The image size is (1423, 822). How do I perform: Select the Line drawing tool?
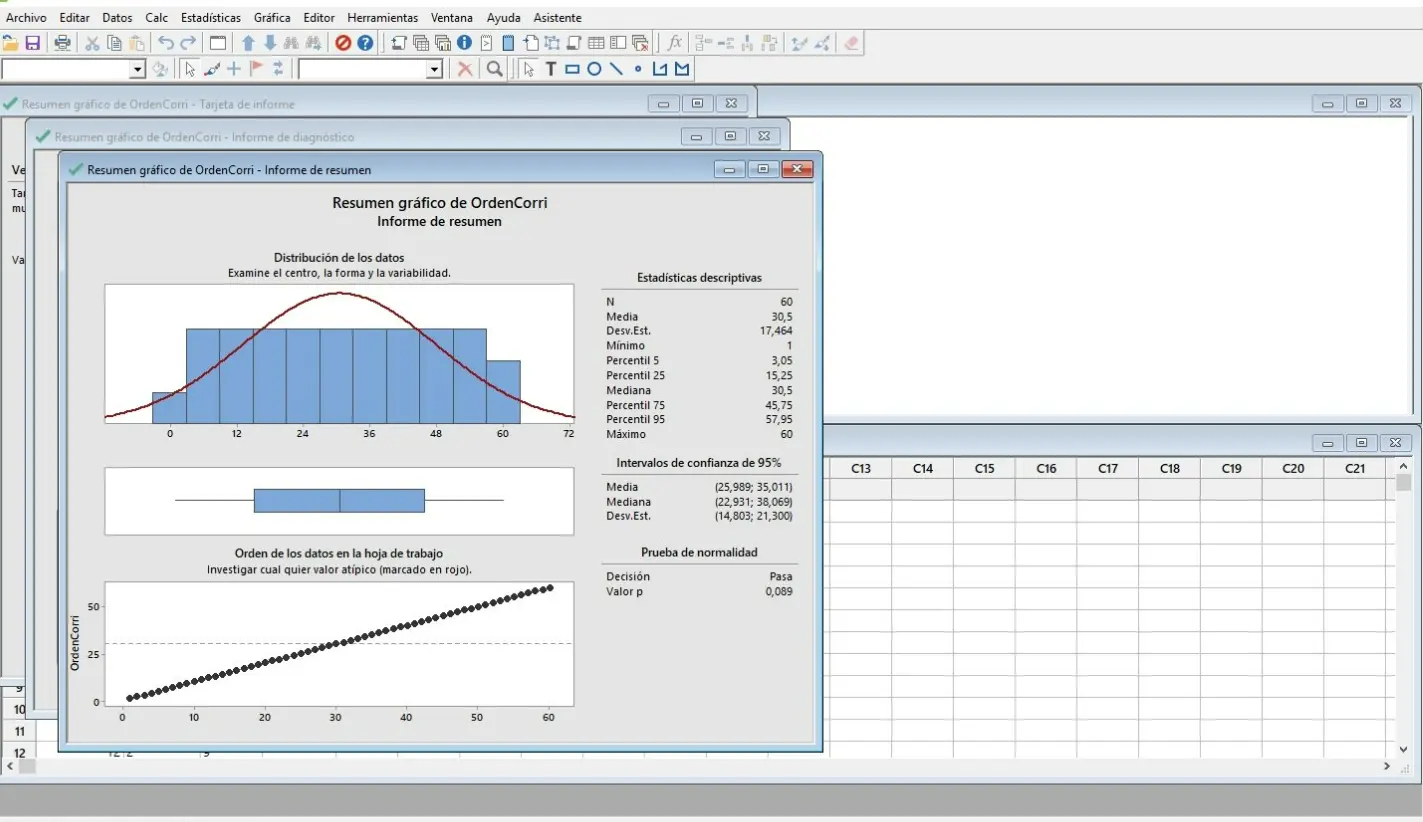pos(616,69)
